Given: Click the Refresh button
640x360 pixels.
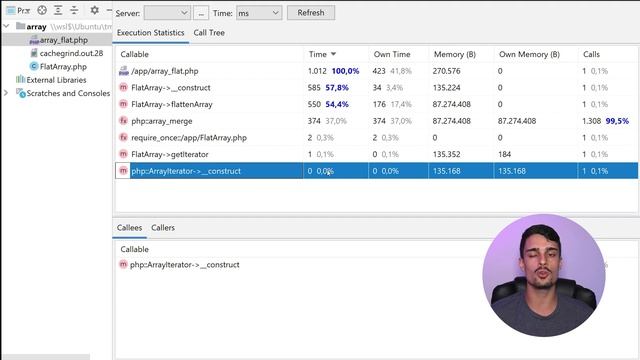Looking at the screenshot, I should [311, 13].
